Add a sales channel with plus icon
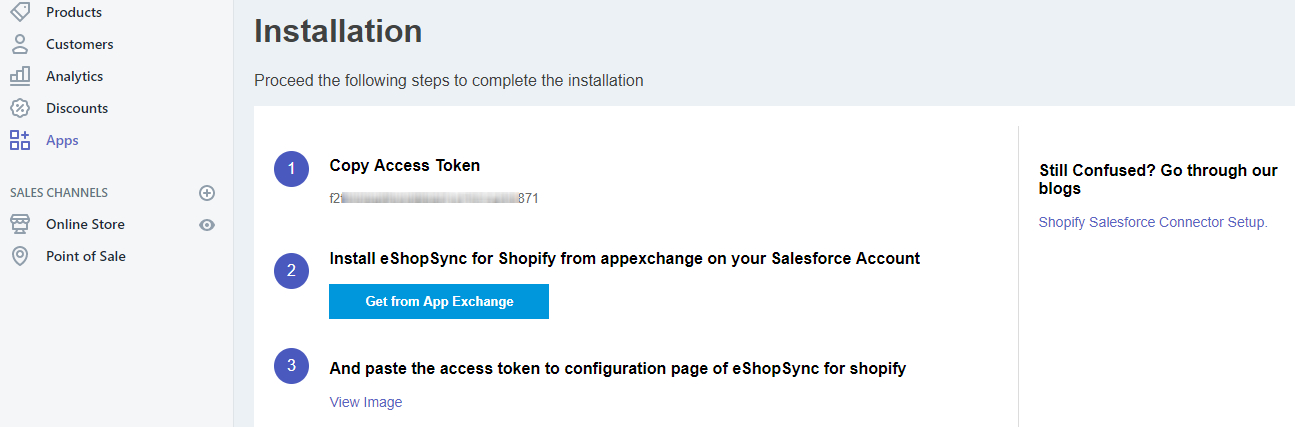The image size is (1295, 427). pyautogui.click(x=207, y=192)
